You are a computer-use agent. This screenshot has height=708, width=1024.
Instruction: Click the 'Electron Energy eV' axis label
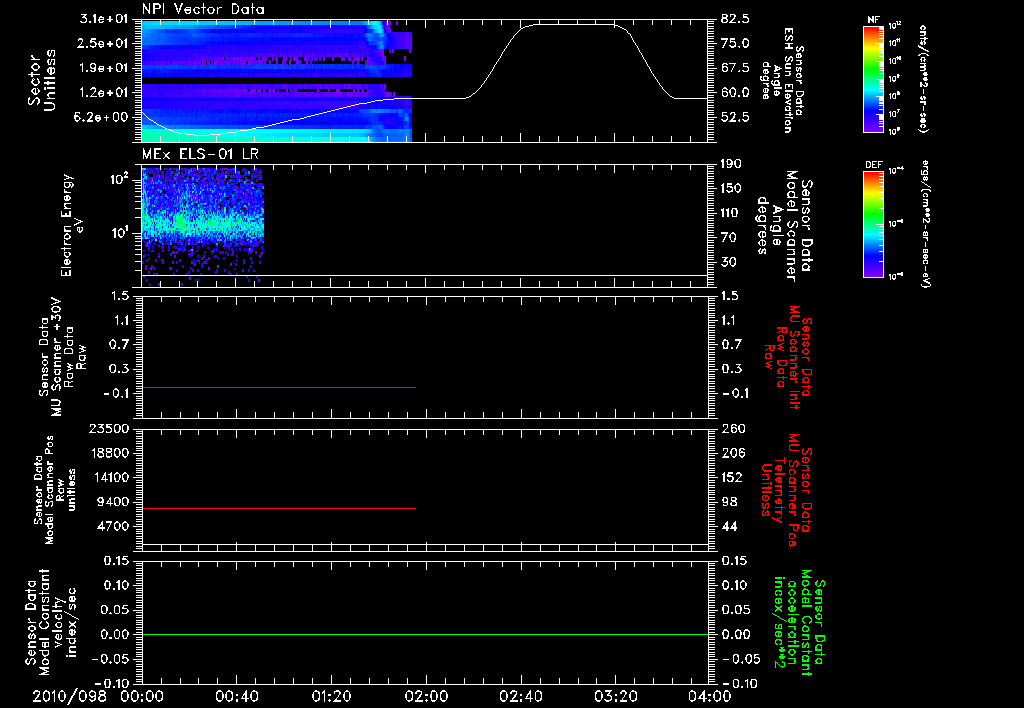(x=72, y=225)
